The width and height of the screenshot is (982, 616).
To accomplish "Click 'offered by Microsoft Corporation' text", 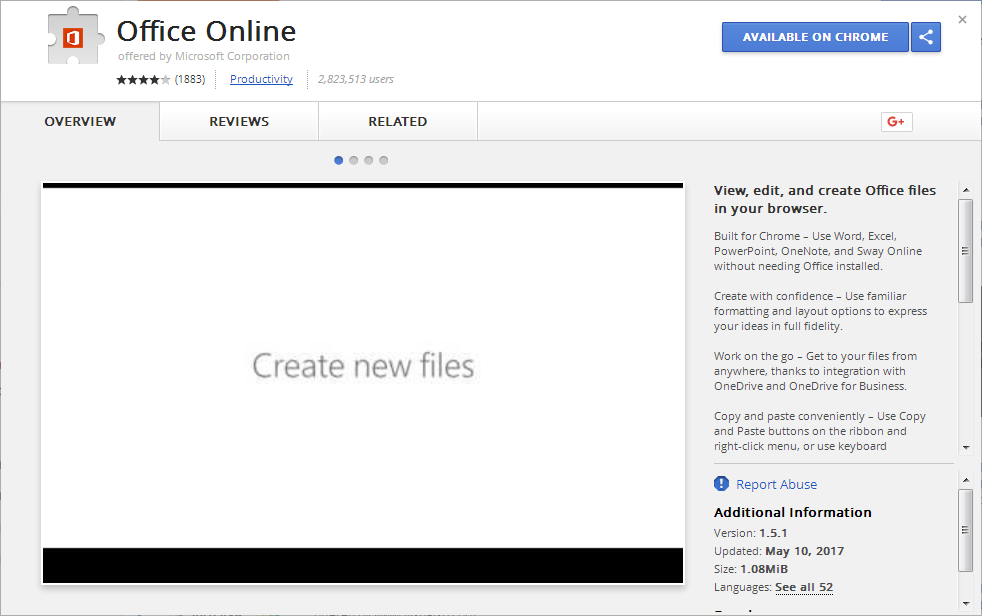I will coord(204,56).
